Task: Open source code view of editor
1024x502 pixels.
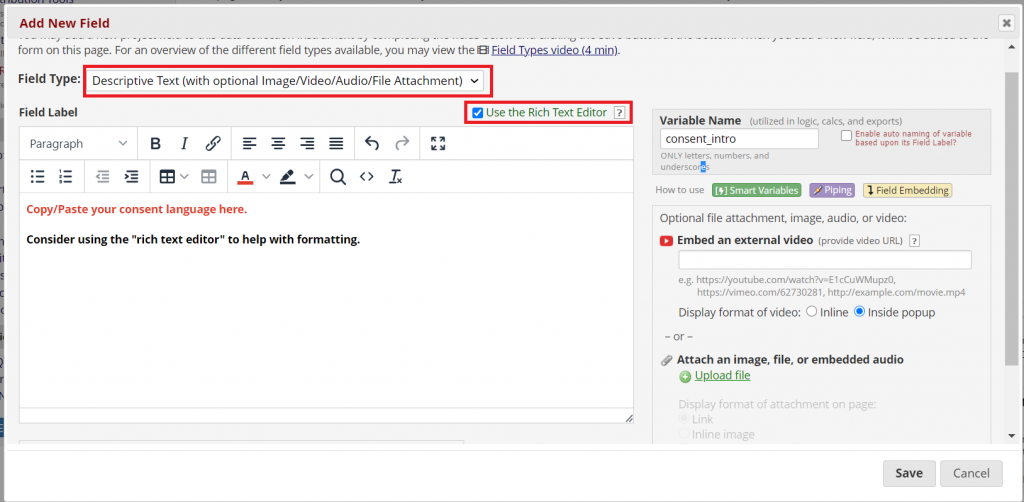Action: click(x=367, y=177)
